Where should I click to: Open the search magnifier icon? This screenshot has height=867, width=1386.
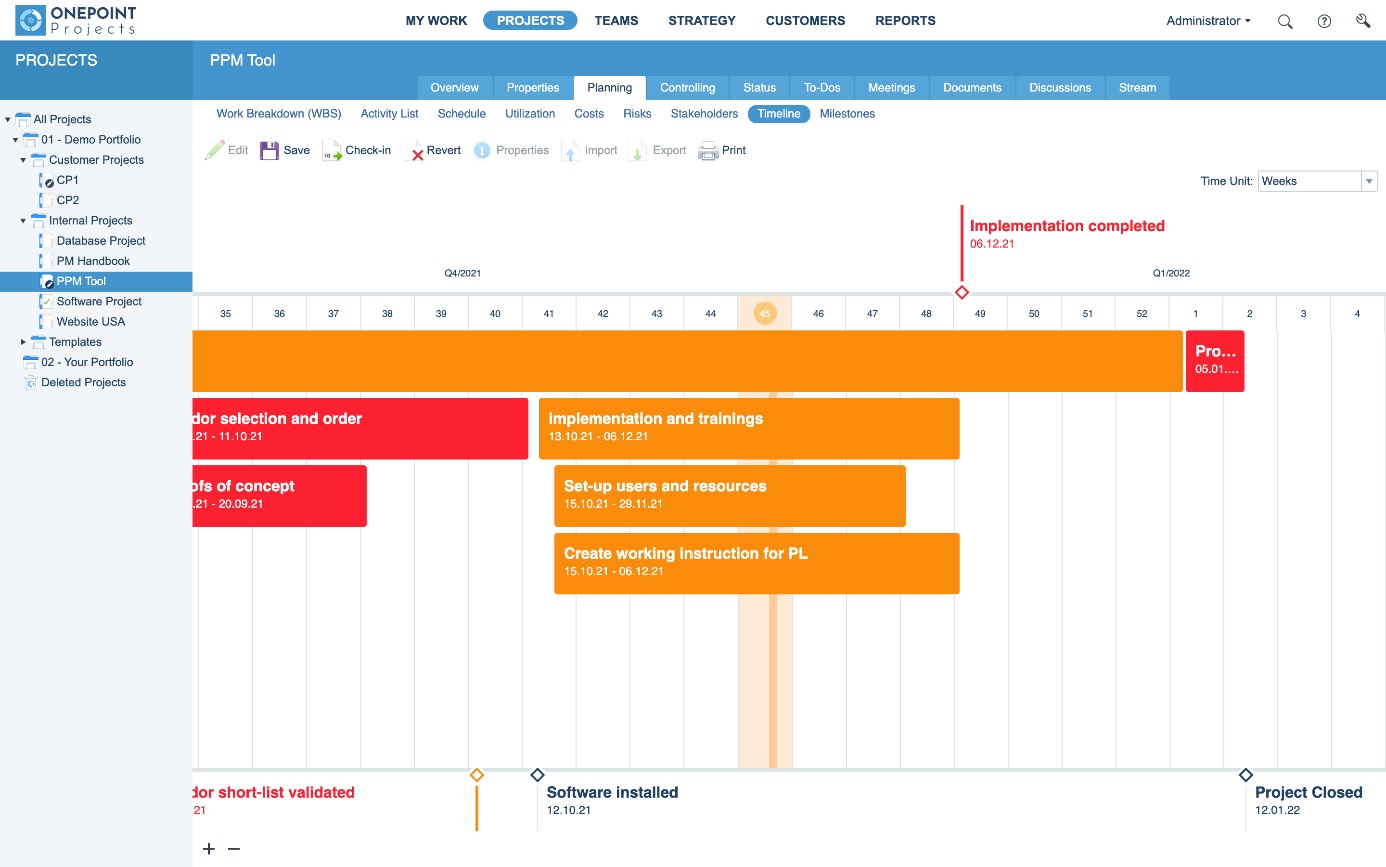tap(1285, 21)
